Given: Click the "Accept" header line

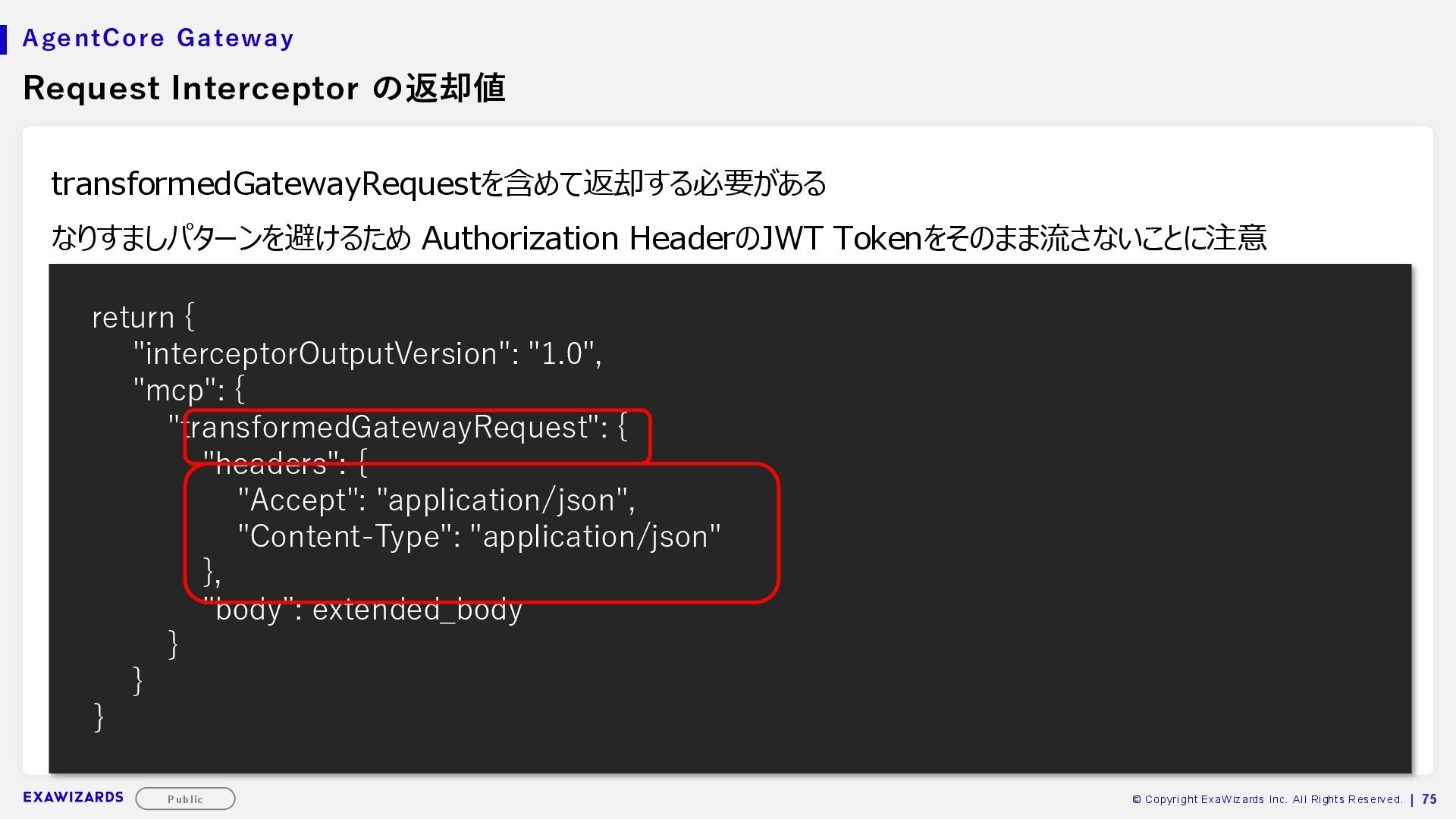Looking at the screenshot, I should coord(436,500).
